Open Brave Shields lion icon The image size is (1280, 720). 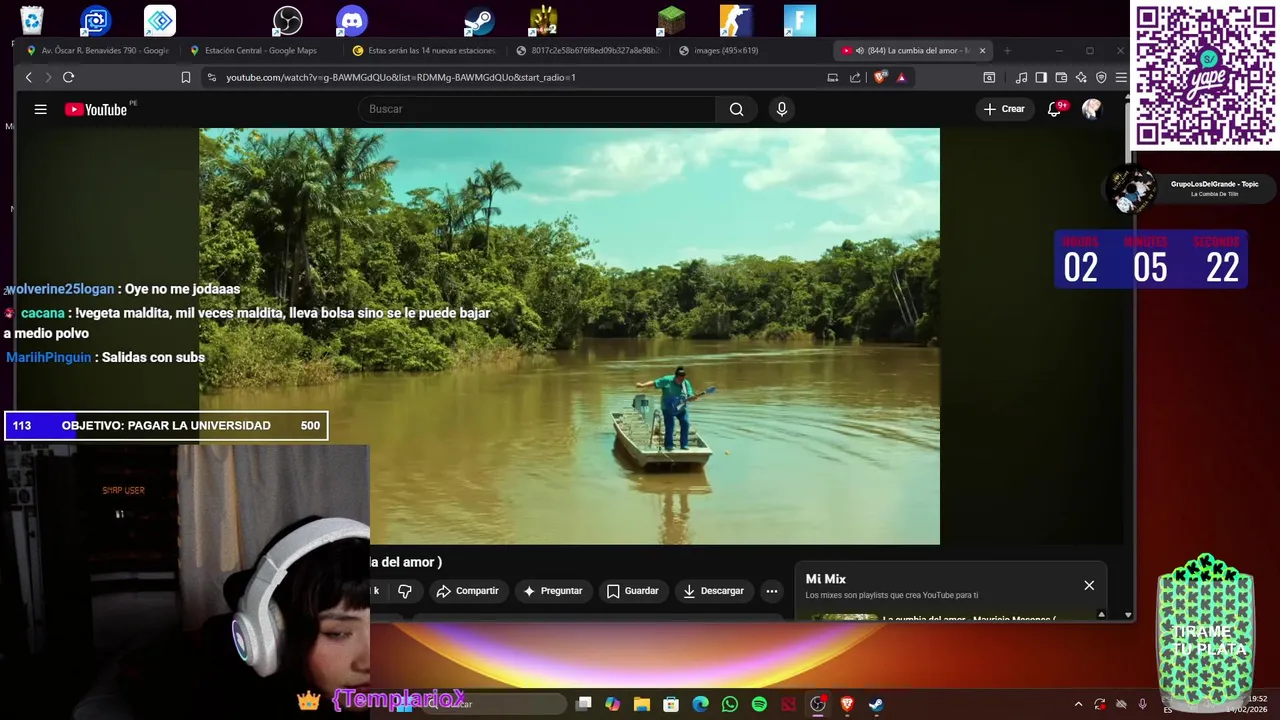[x=880, y=77]
